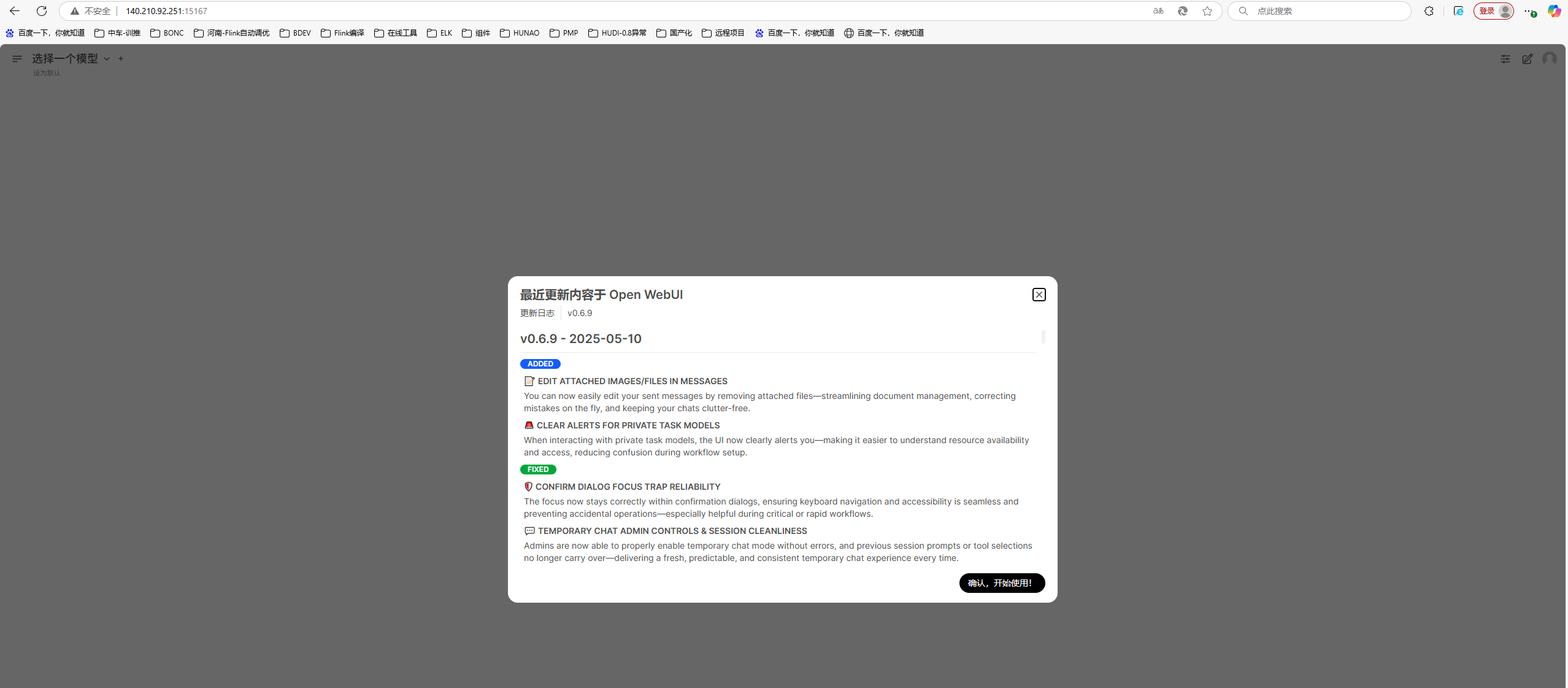The width and height of the screenshot is (1568, 688).
Task: Toggle the sidebar hamburger menu icon
Action: pyautogui.click(x=17, y=59)
